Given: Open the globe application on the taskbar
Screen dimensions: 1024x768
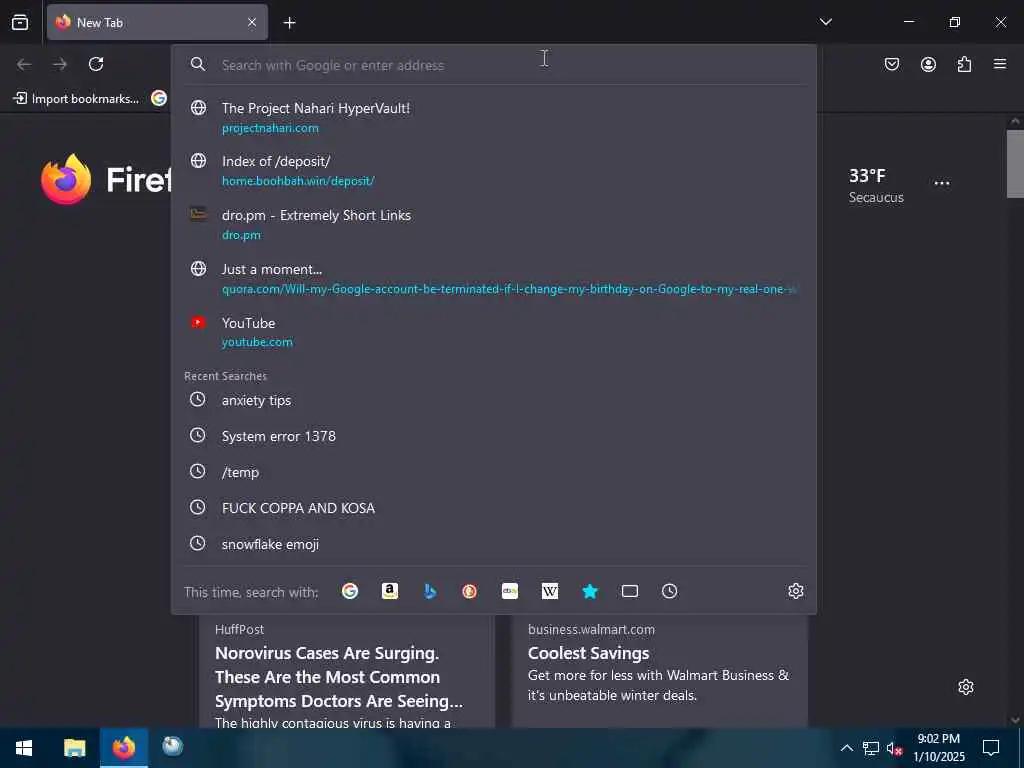Looking at the screenshot, I should click(x=172, y=746).
